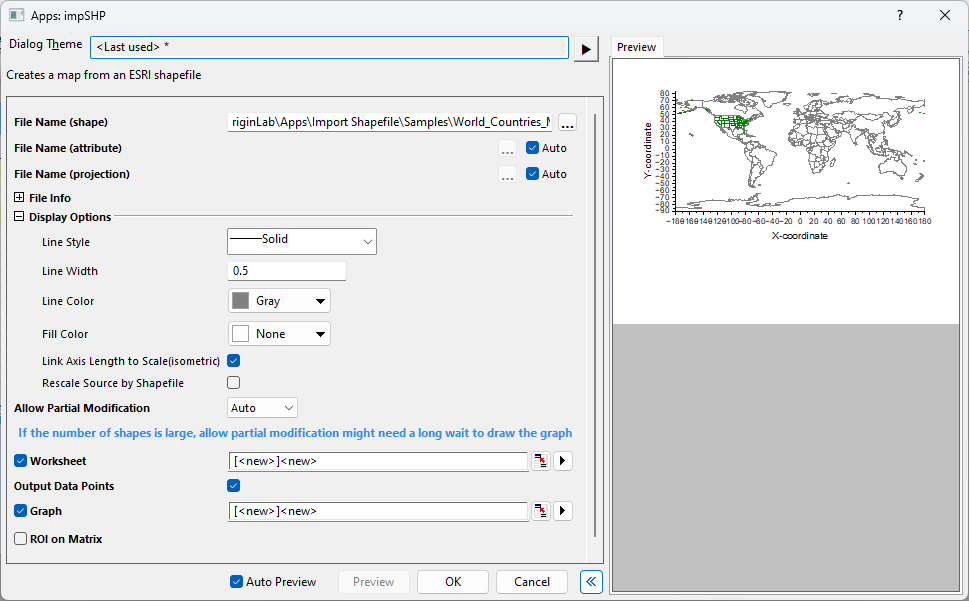969x601 pixels.
Task: Open the Graph flyout arrow
Action: [x=562, y=511]
